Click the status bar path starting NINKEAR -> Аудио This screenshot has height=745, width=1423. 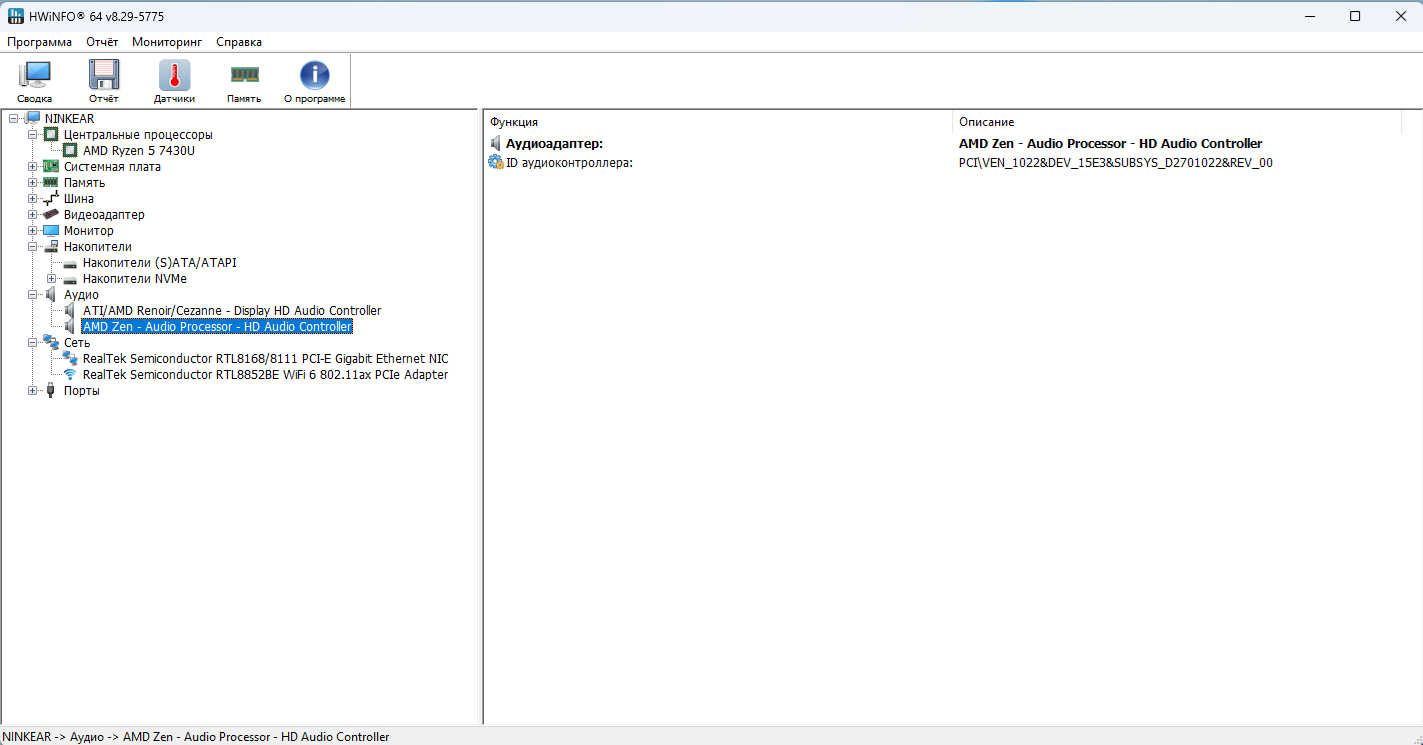[196, 737]
